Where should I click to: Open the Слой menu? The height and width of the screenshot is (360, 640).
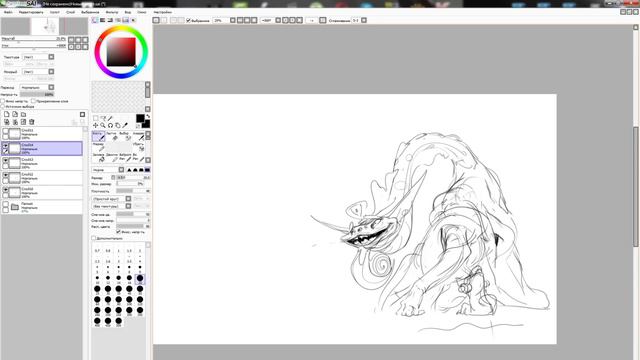(71, 12)
